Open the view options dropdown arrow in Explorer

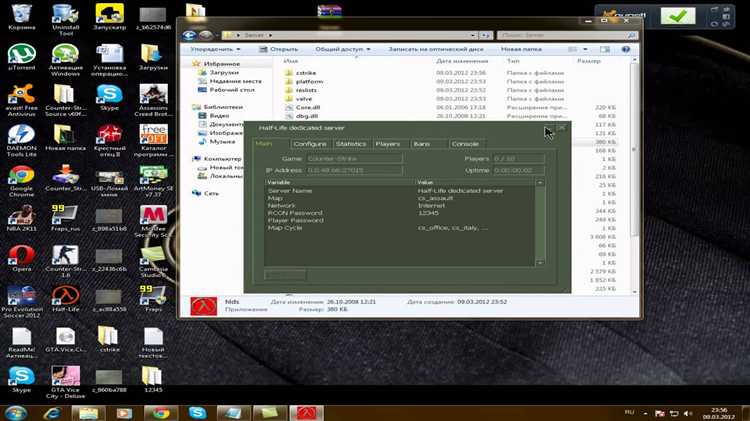585,49
